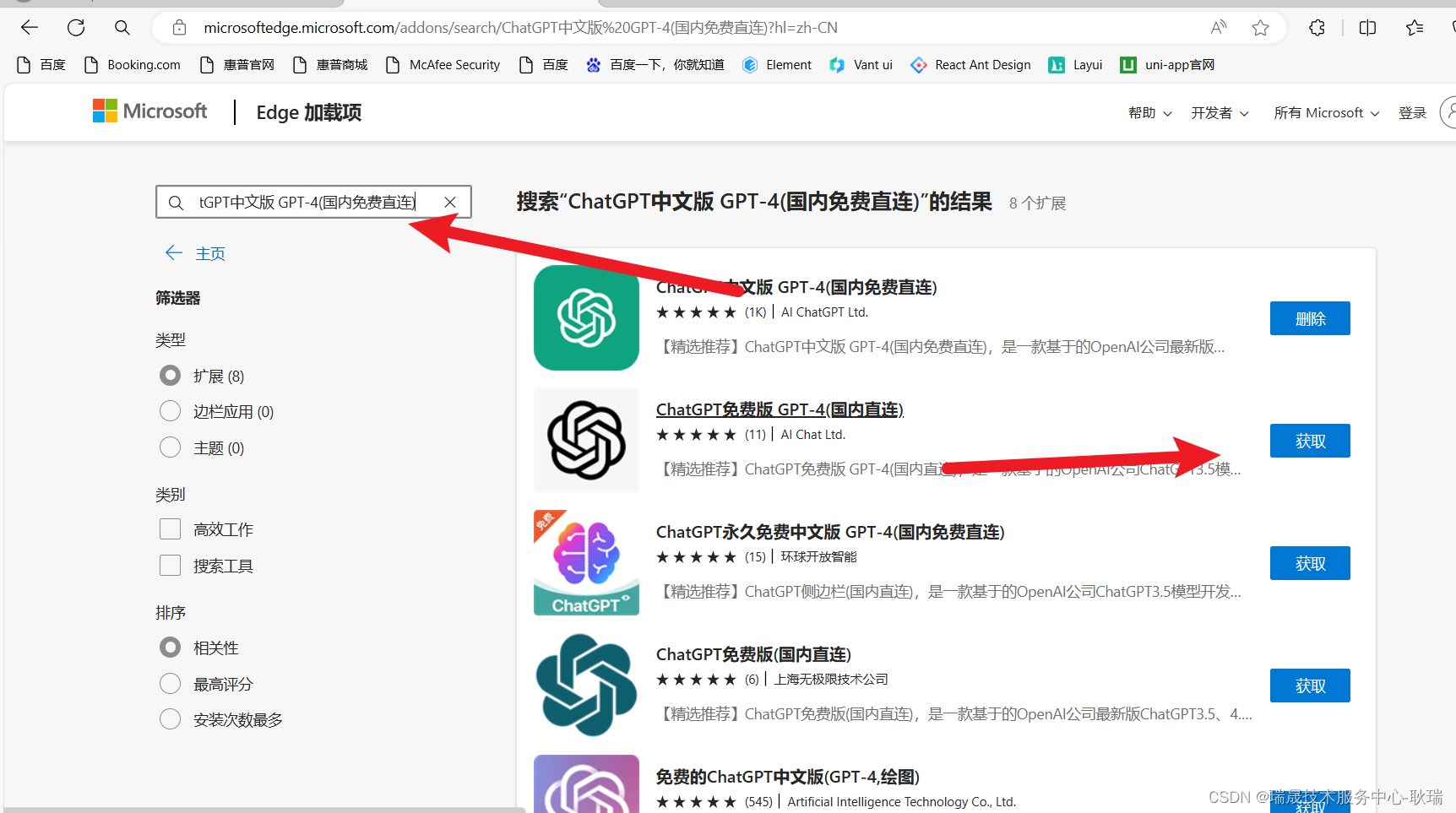Screen dimensions: 1456x813
Task: Click the (1K) ratings of ChatGPT中文版
Action: coord(755,312)
